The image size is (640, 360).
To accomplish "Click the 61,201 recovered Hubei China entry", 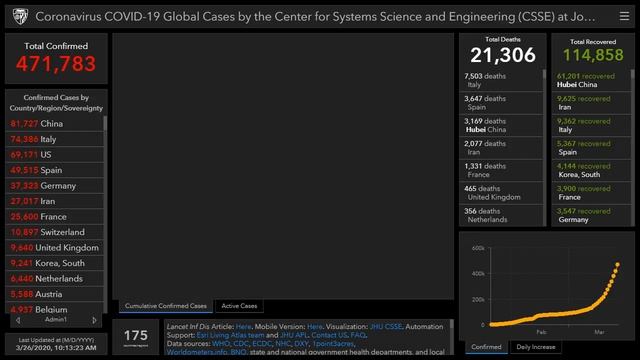I will (591, 80).
